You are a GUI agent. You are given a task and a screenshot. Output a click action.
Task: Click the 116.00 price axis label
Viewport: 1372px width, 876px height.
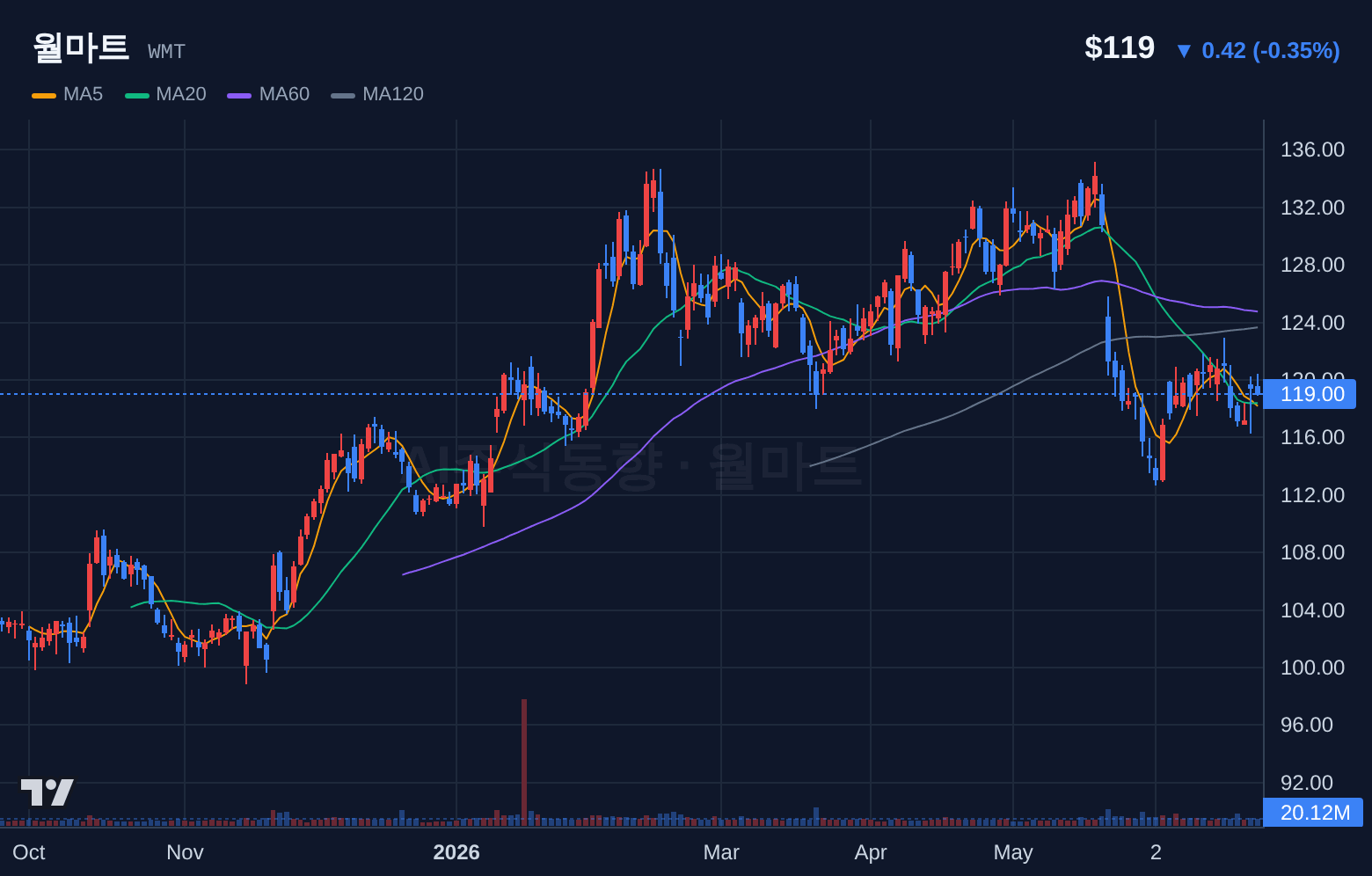point(1312,437)
